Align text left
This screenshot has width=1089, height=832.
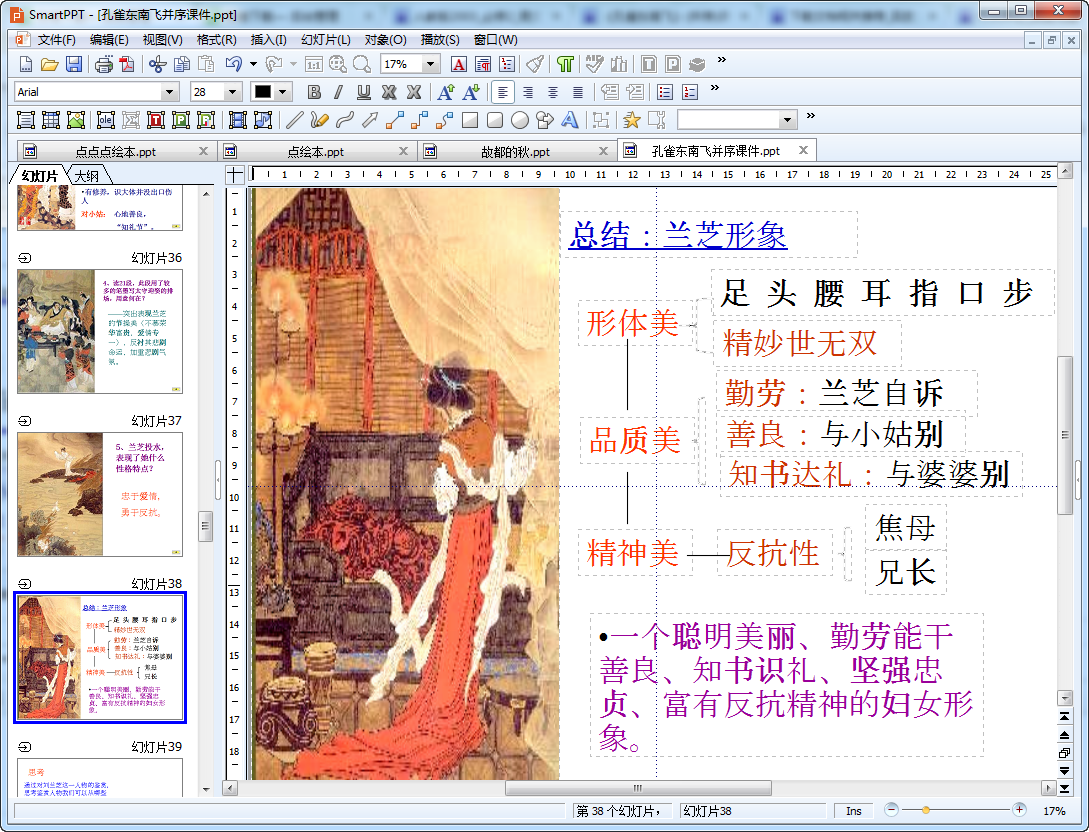point(503,92)
